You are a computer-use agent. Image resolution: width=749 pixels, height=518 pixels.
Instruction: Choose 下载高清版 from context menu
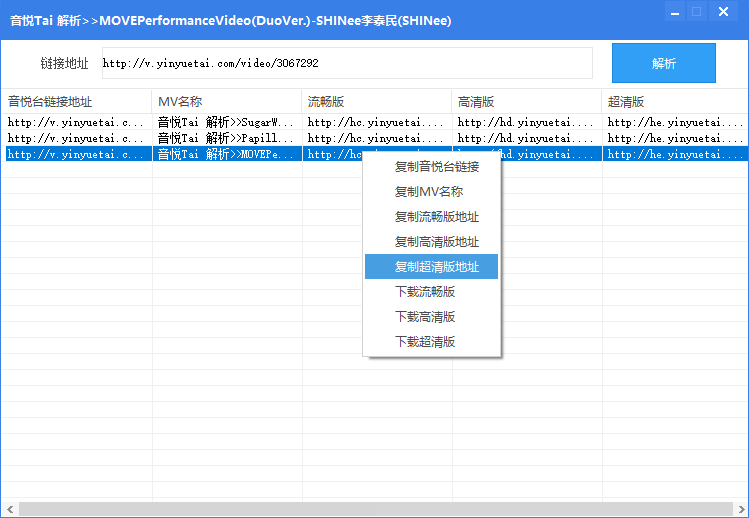point(424,317)
